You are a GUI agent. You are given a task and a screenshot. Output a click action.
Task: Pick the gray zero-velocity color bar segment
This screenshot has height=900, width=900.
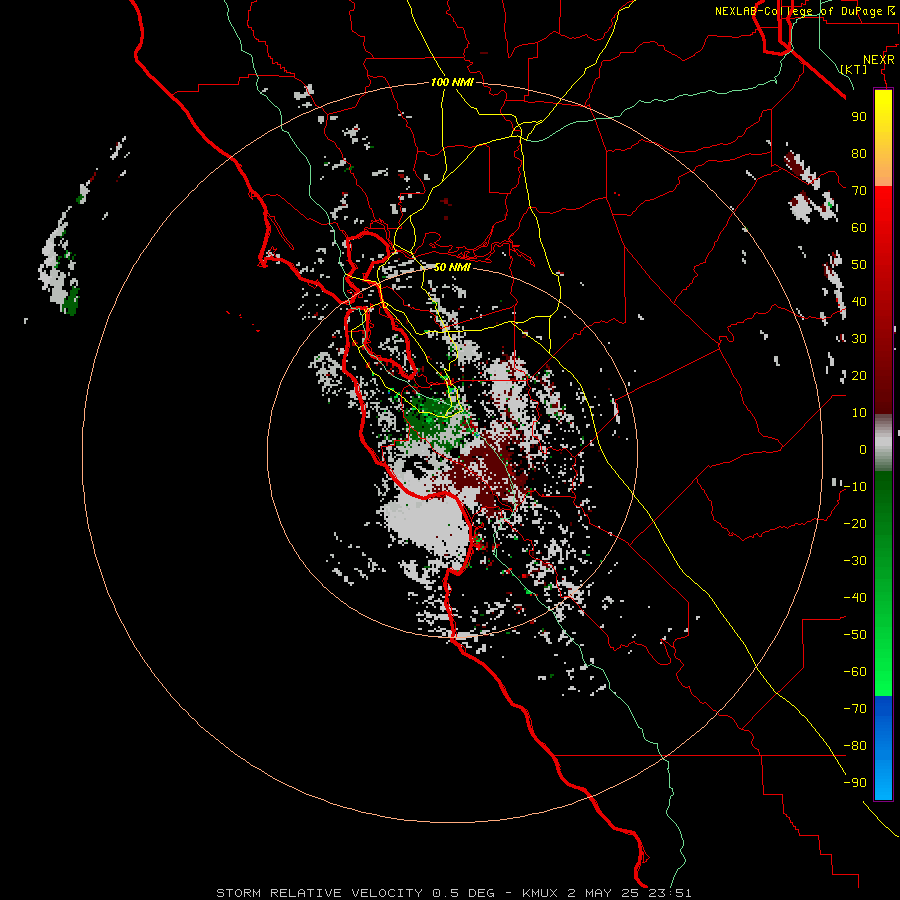tap(883, 443)
